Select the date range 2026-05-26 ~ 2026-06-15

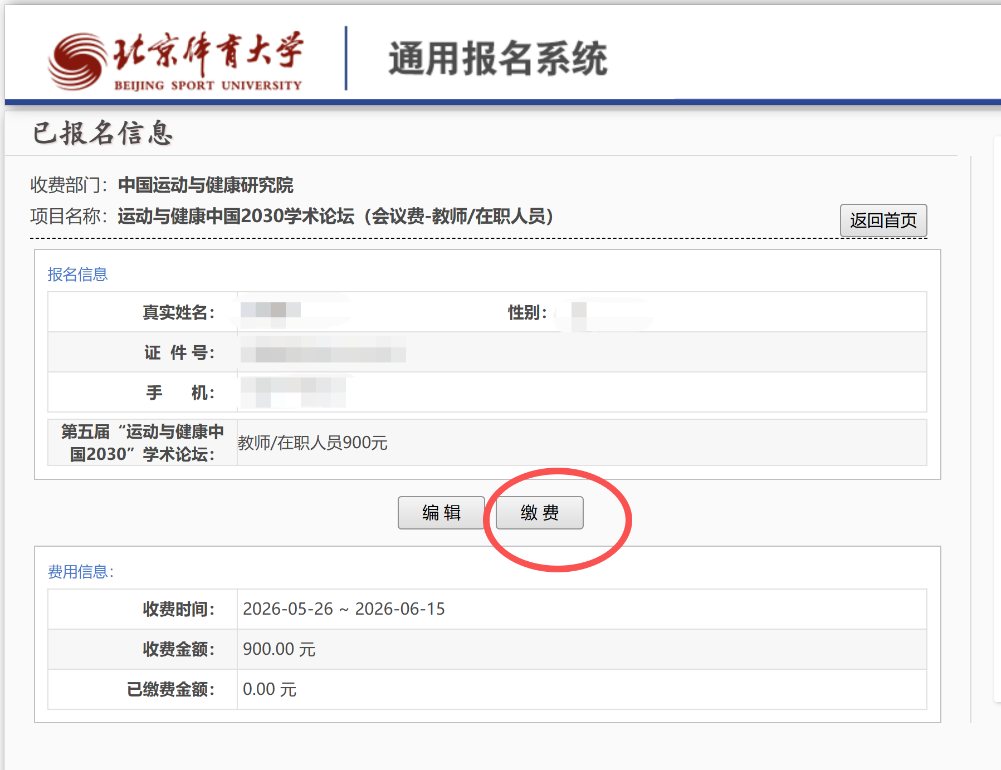(x=343, y=609)
